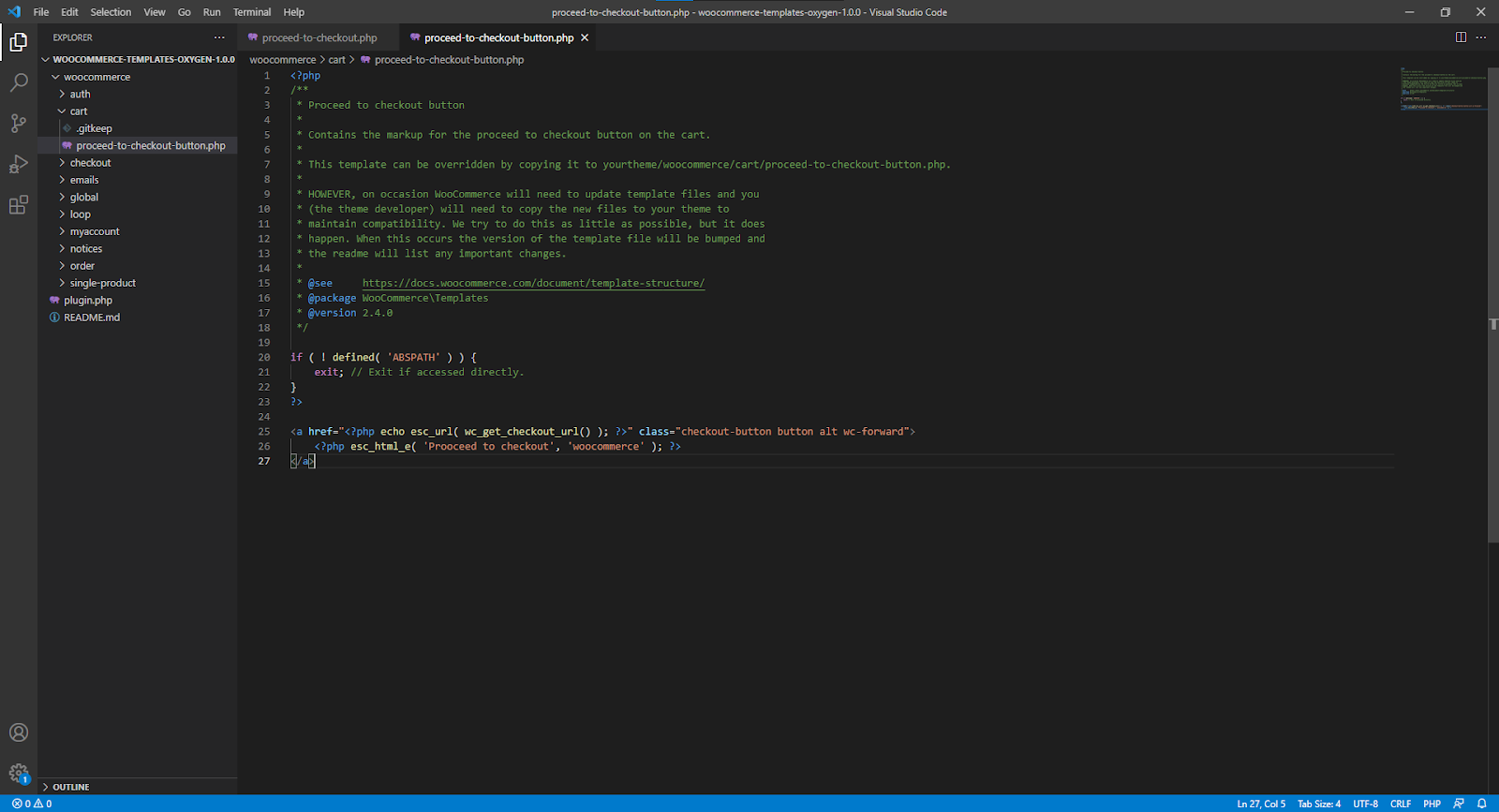This screenshot has height=812, width=1499.
Task: Change the PHP language mode
Action: coord(1432,804)
